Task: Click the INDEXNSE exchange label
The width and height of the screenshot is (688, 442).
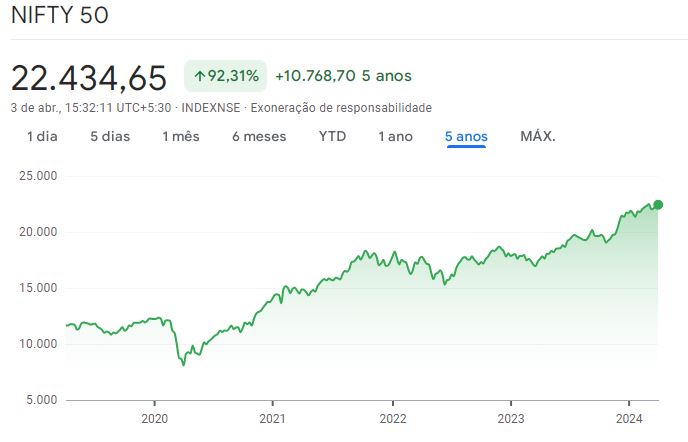Action: (x=213, y=107)
